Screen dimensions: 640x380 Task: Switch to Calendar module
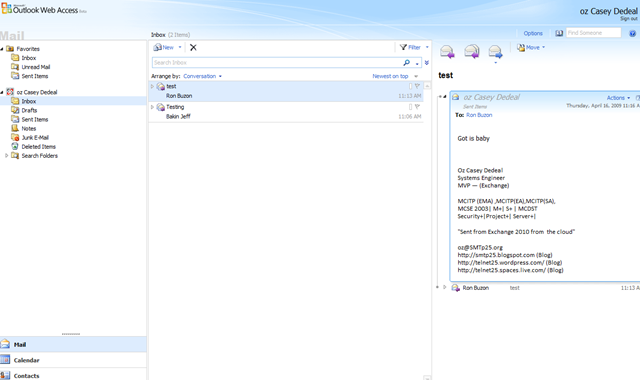(x=73, y=360)
